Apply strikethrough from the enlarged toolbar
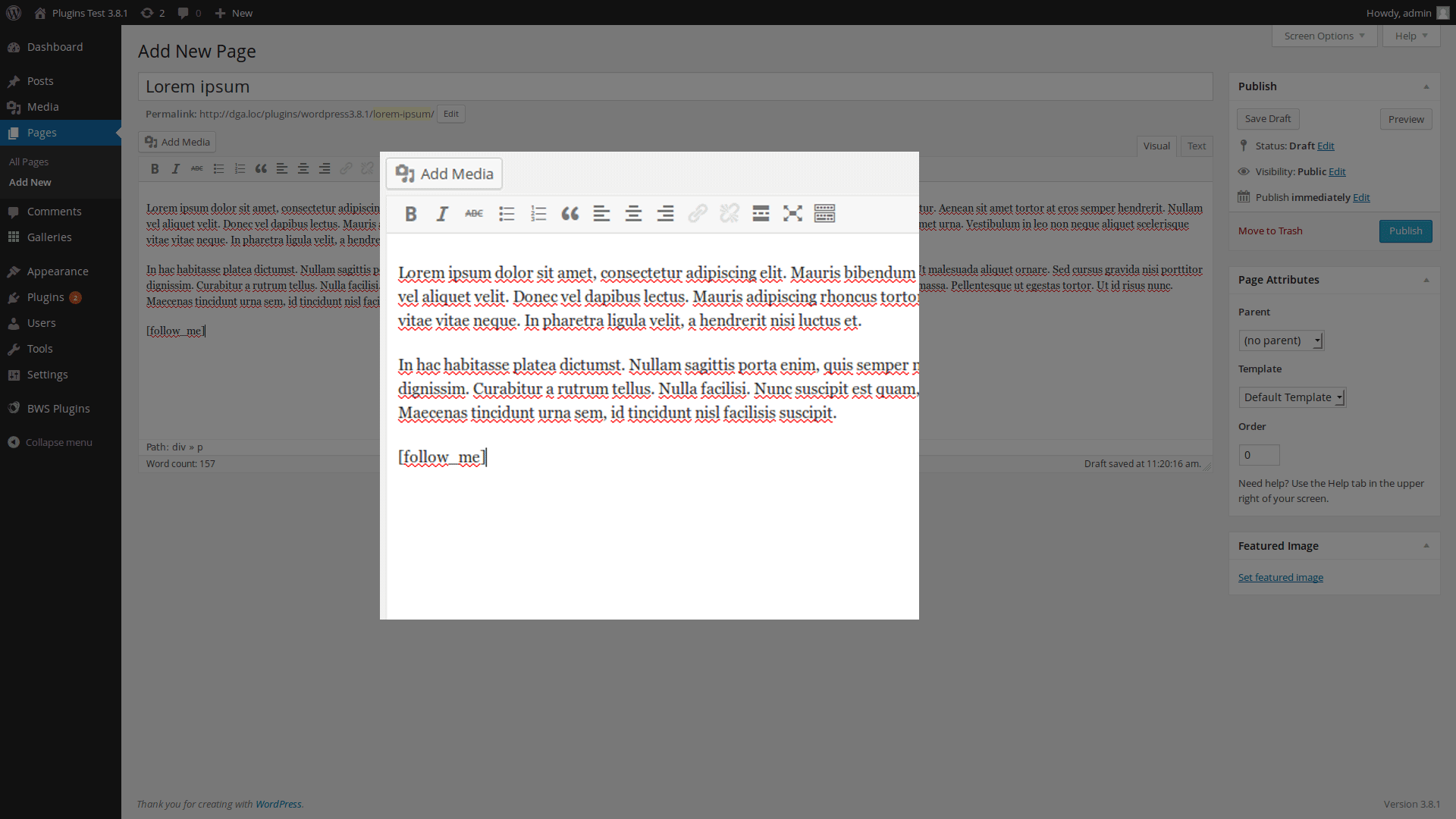Image resolution: width=1456 pixels, height=819 pixels. tap(474, 214)
